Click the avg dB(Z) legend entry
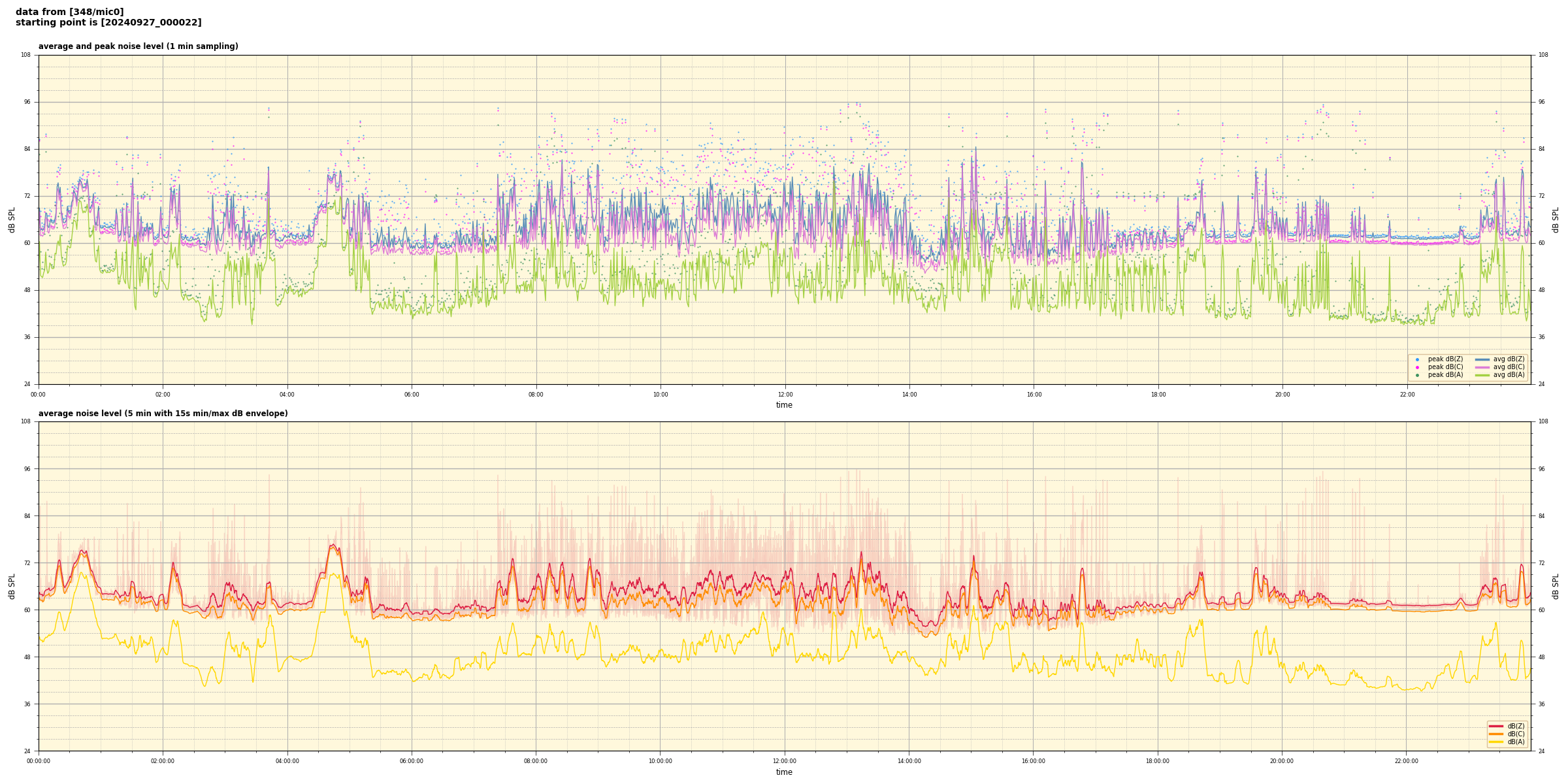 click(x=1509, y=359)
